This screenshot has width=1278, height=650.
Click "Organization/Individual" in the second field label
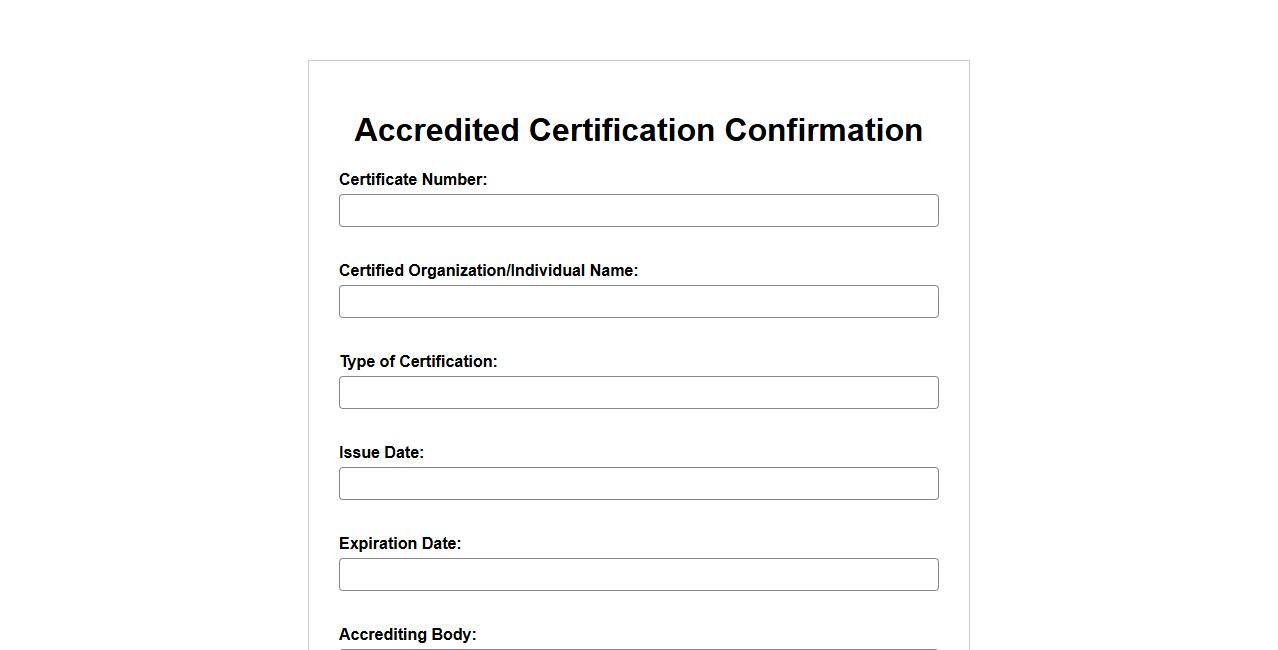click(496, 271)
